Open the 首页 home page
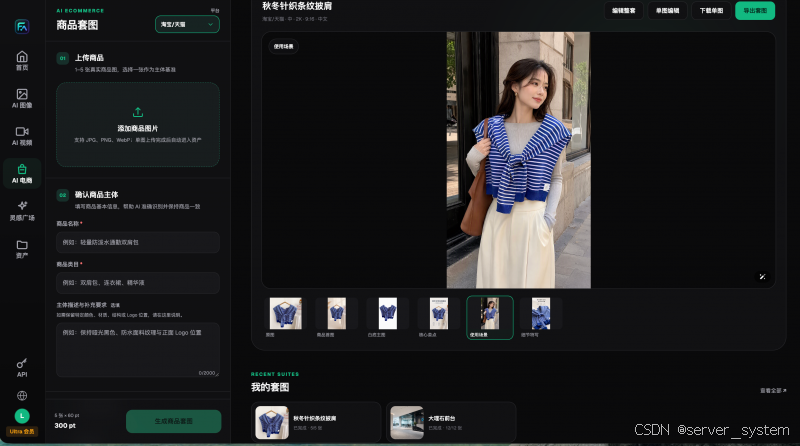The width and height of the screenshot is (800, 446). [22, 60]
